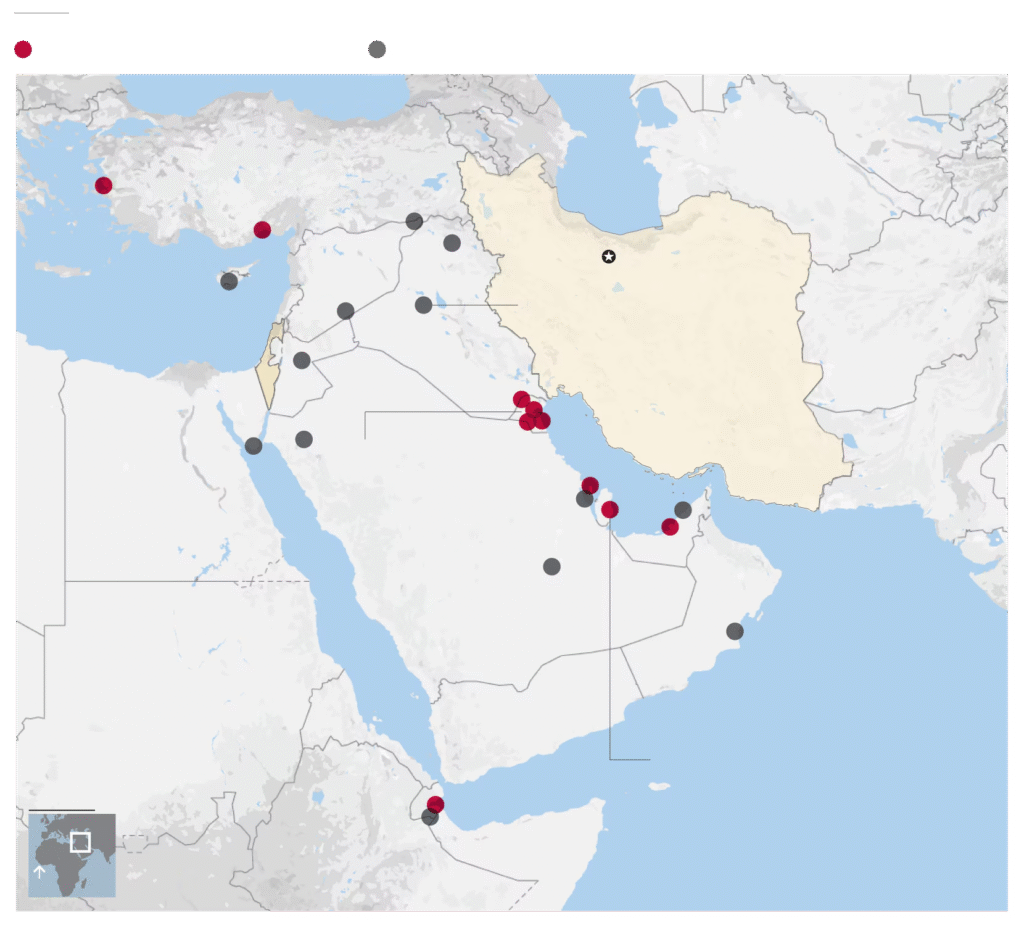Click the gray dot on Cyprus
Screen dimensions: 1024x928
pos(229,281)
